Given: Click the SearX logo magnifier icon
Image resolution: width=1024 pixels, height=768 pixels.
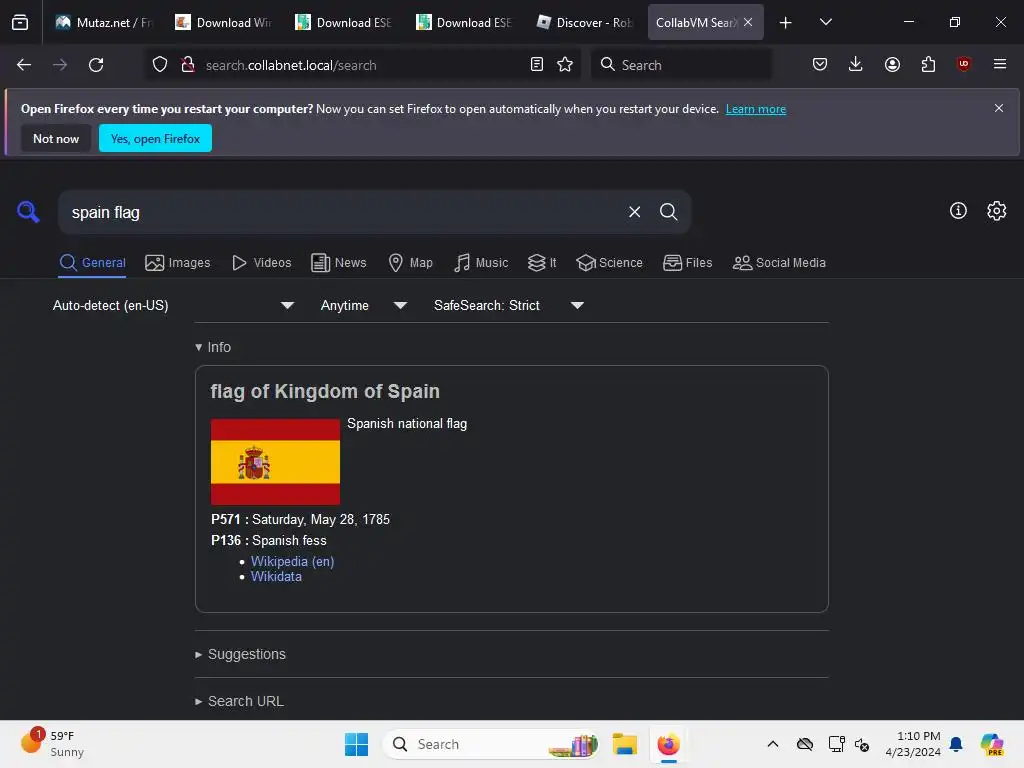Looking at the screenshot, I should [x=28, y=212].
